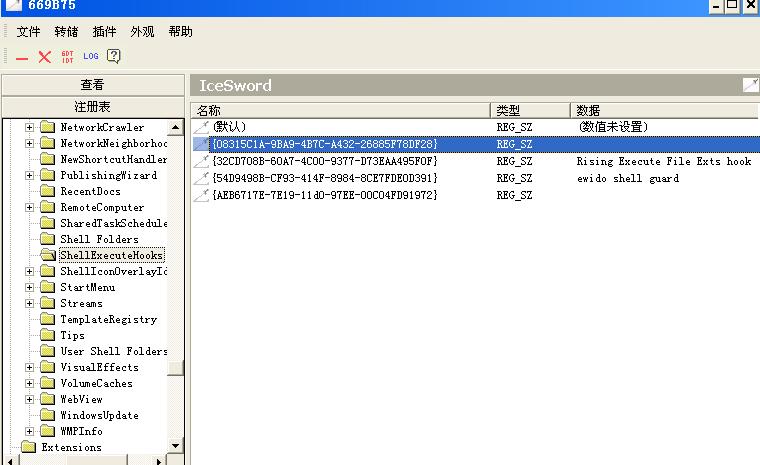Click the red X delete toolbar icon
This screenshot has height=465, width=760.
(x=44, y=57)
